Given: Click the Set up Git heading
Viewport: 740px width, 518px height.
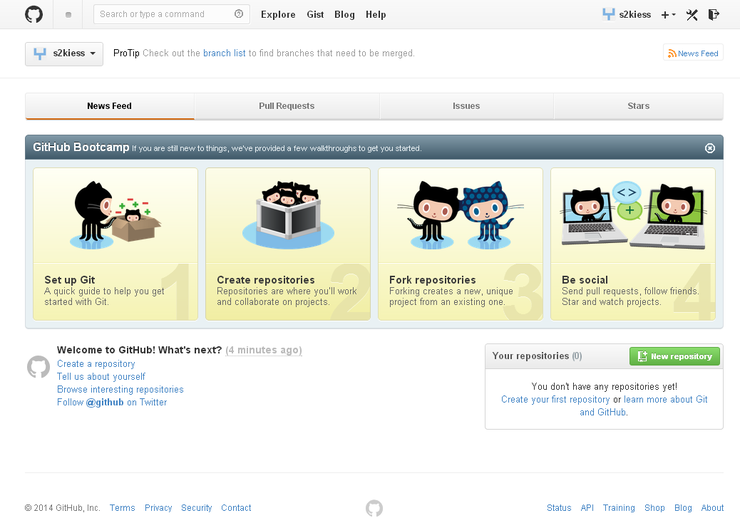Looking at the screenshot, I should pyautogui.click(x=70, y=280).
